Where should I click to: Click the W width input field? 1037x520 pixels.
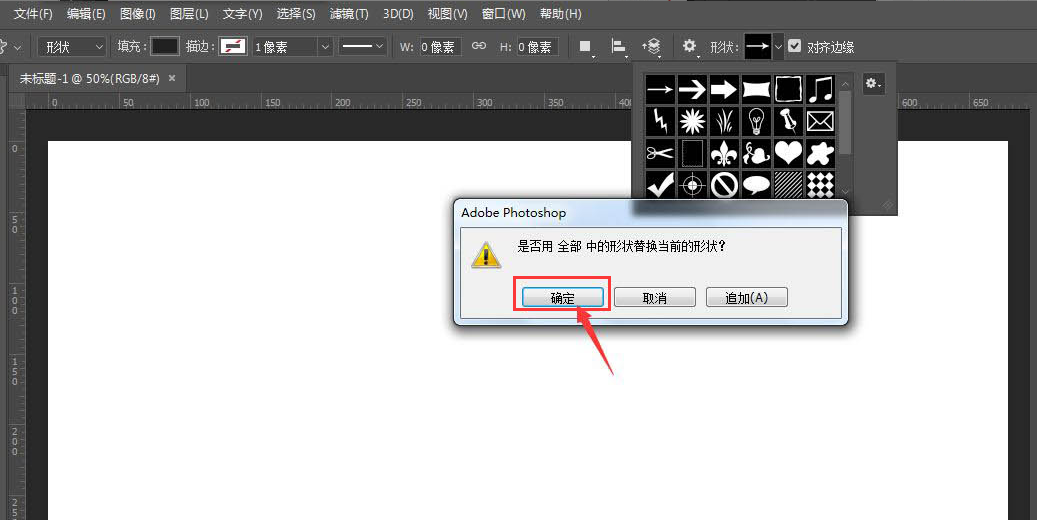pos(439,47)
